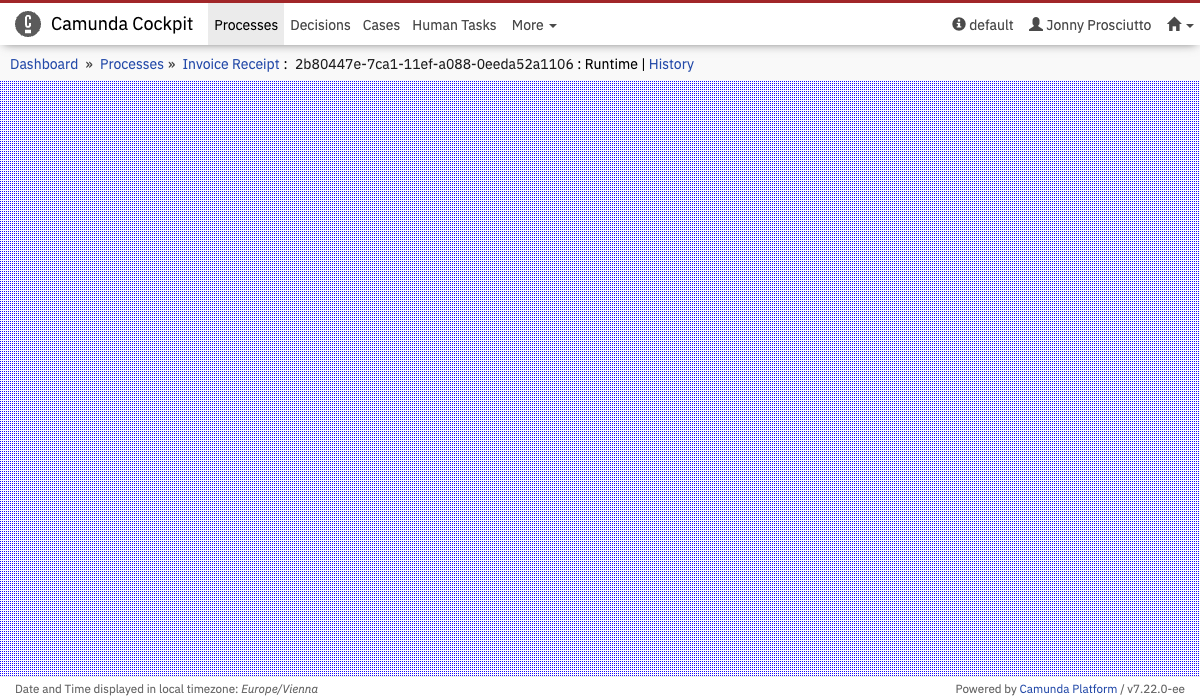This screenshot has width=1200, height=700.
Task: Go to the Processes navigation tab
Action: pyautogui.click(x=246, y=25)
